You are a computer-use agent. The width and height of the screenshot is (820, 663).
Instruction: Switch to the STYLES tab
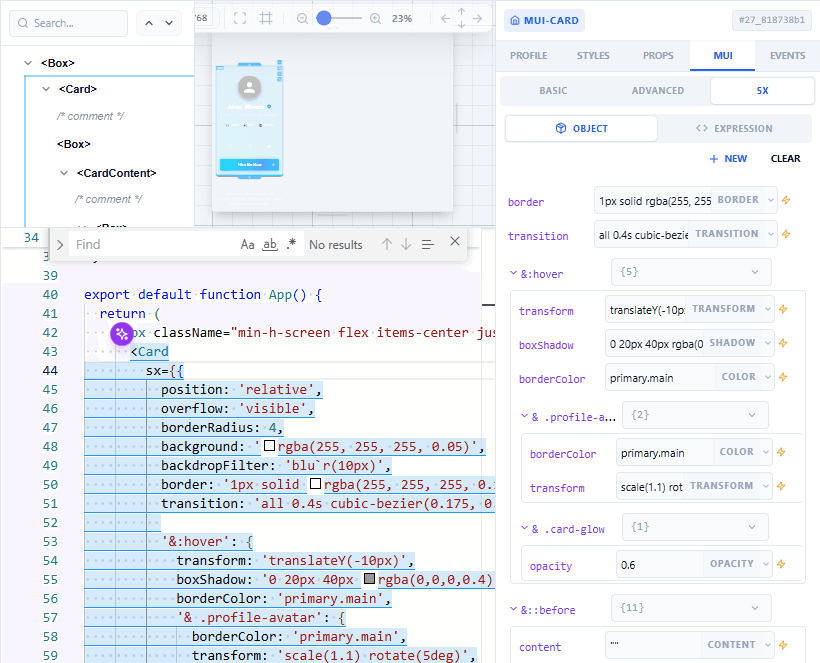coord(593,55)
